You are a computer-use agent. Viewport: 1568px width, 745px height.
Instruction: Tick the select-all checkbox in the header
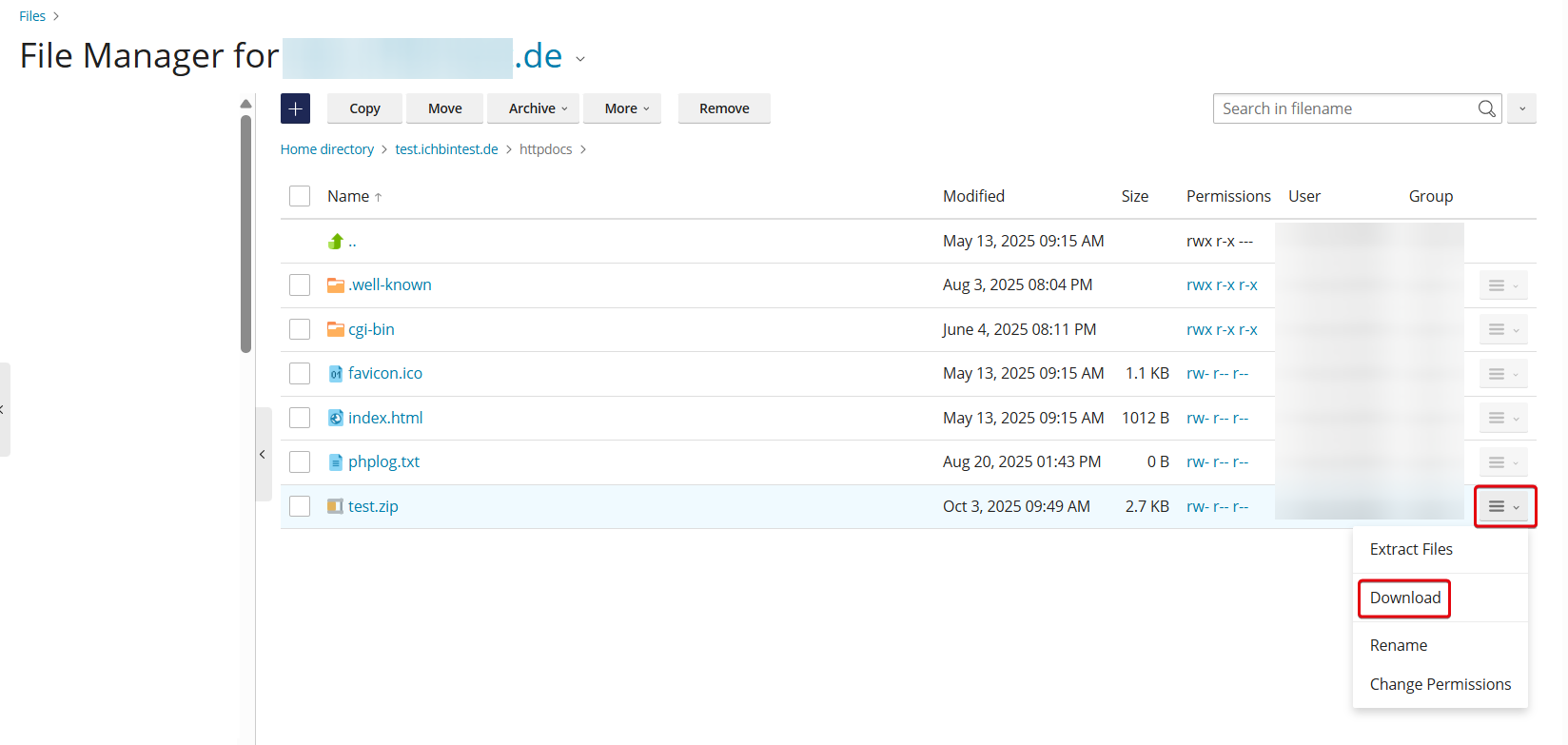click(x=300, y=196)
